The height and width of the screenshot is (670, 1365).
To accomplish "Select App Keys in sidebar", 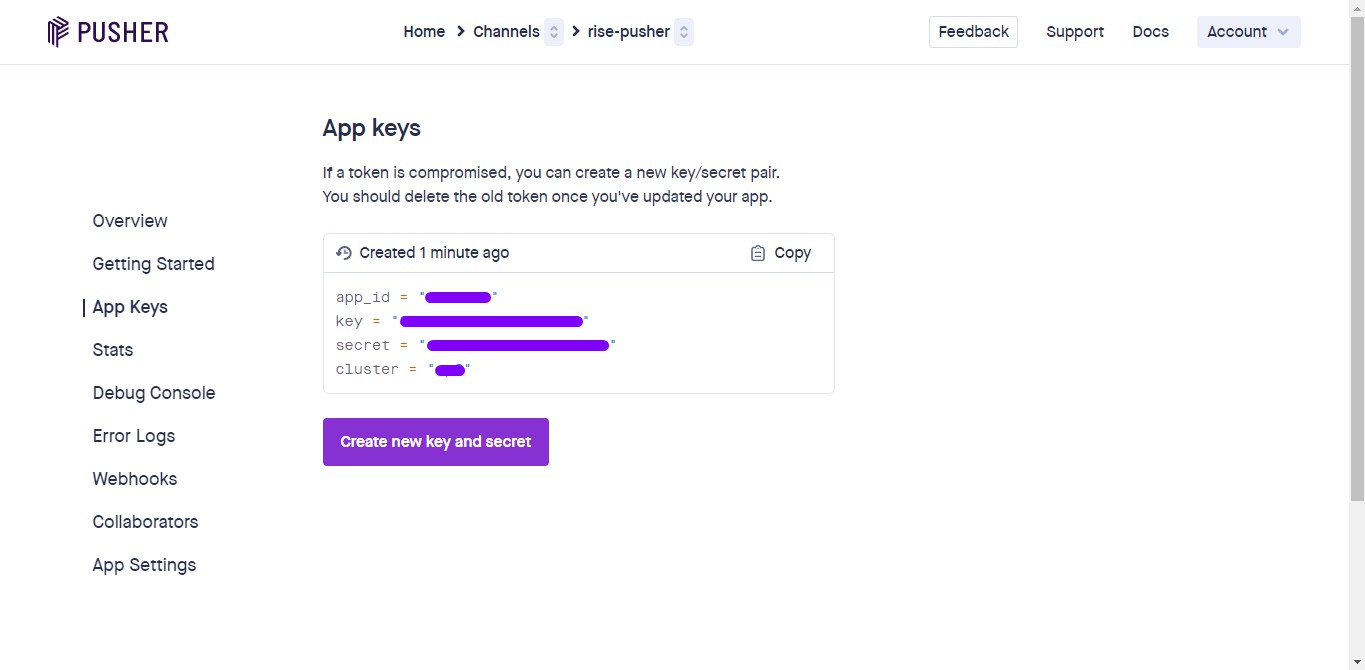I will click(130, 307).
